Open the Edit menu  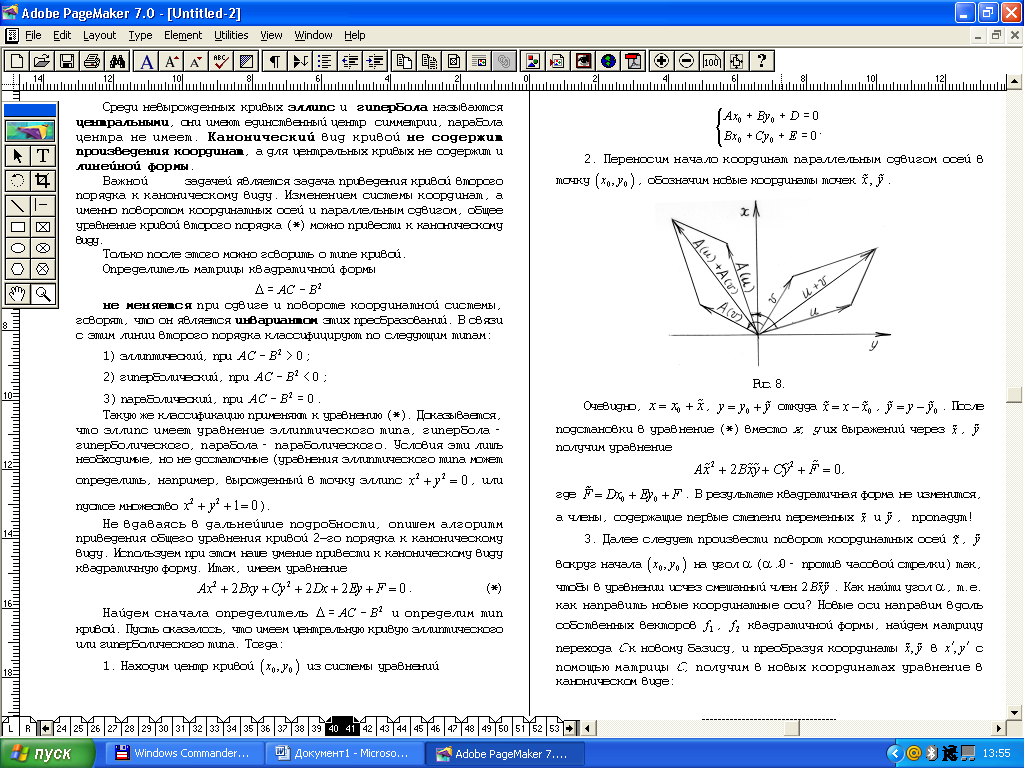[62, 35]
